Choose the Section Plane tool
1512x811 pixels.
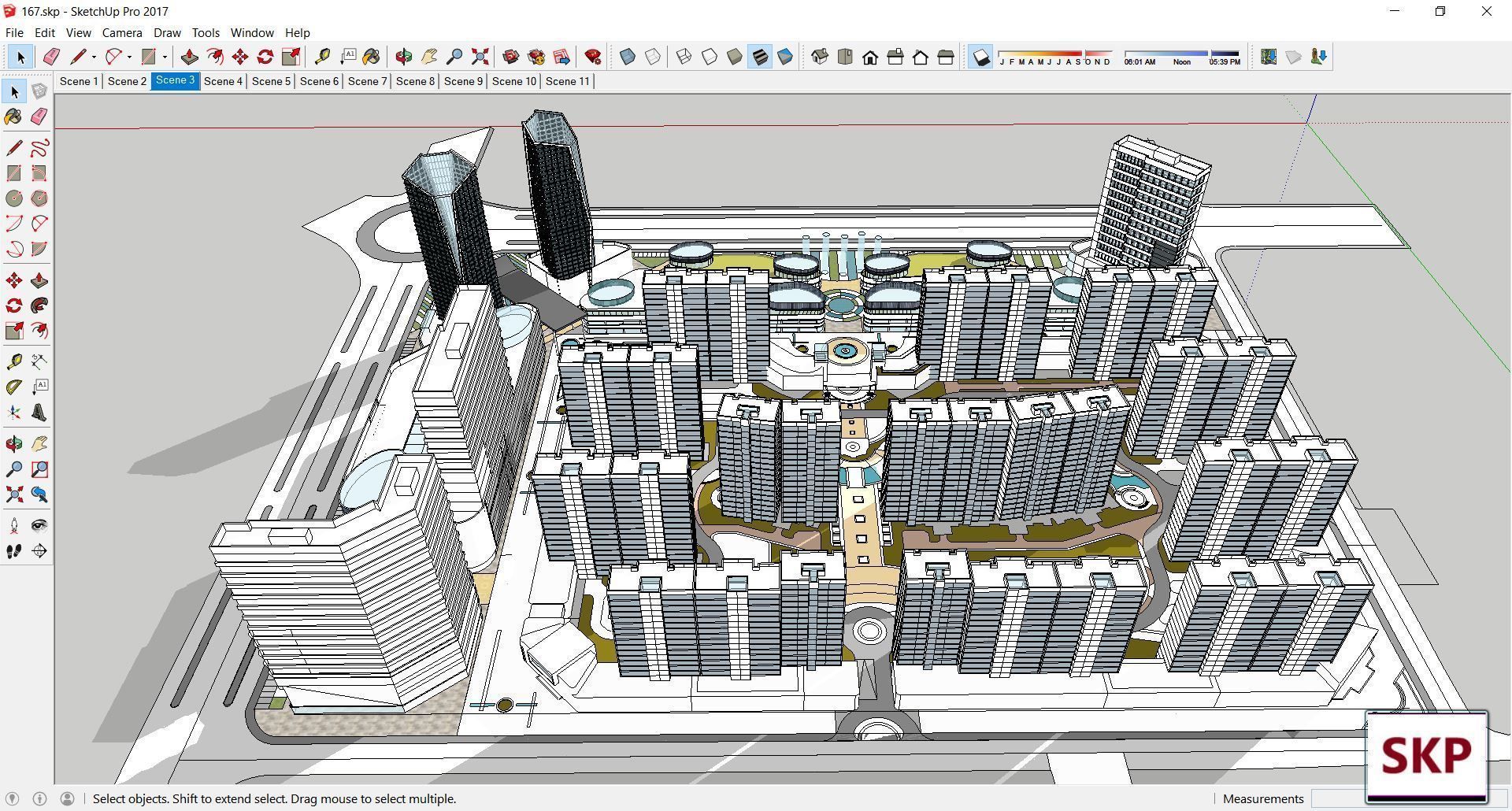[x=39, y=551]
